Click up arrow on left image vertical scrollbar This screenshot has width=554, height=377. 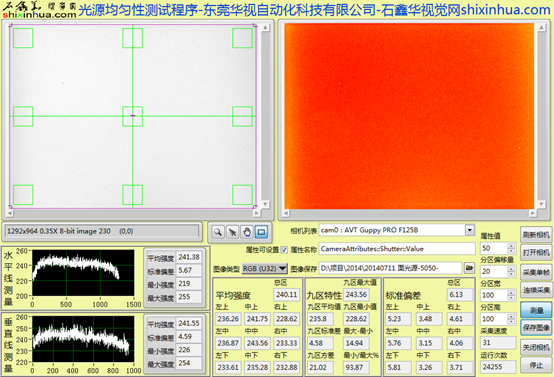point(265,28)
